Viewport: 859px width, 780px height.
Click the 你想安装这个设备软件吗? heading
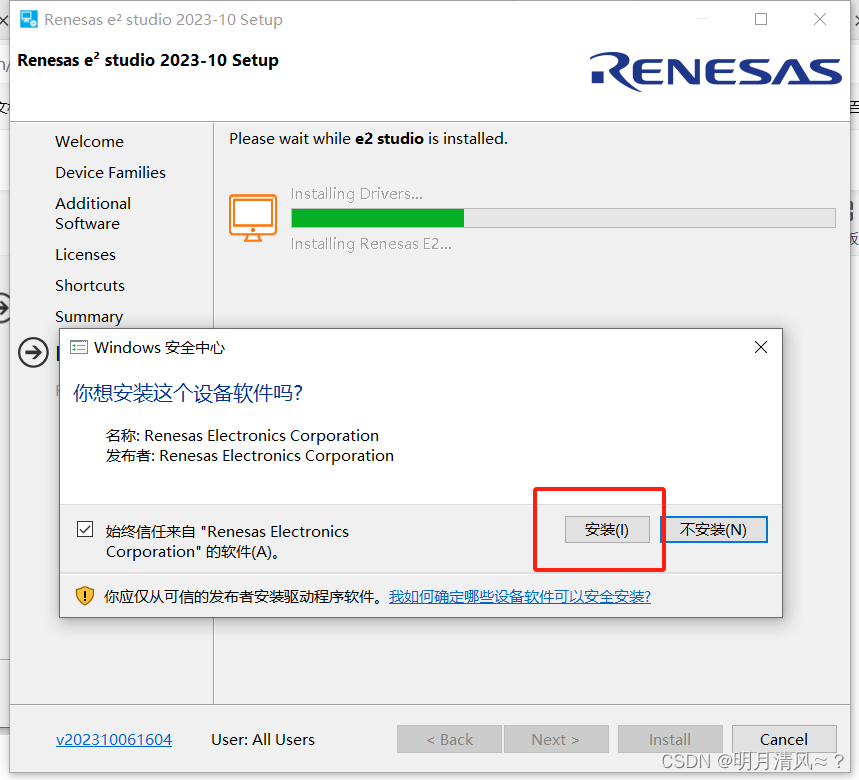click(x=188, y=393)
